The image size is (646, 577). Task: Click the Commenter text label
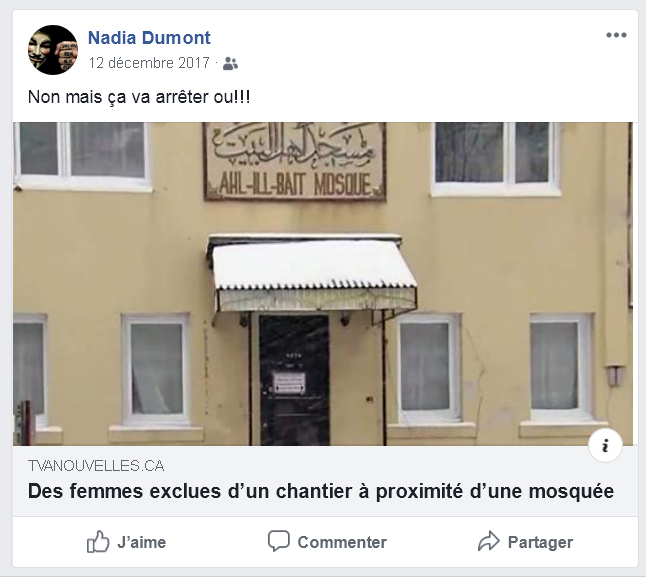(x=342, y=542)
